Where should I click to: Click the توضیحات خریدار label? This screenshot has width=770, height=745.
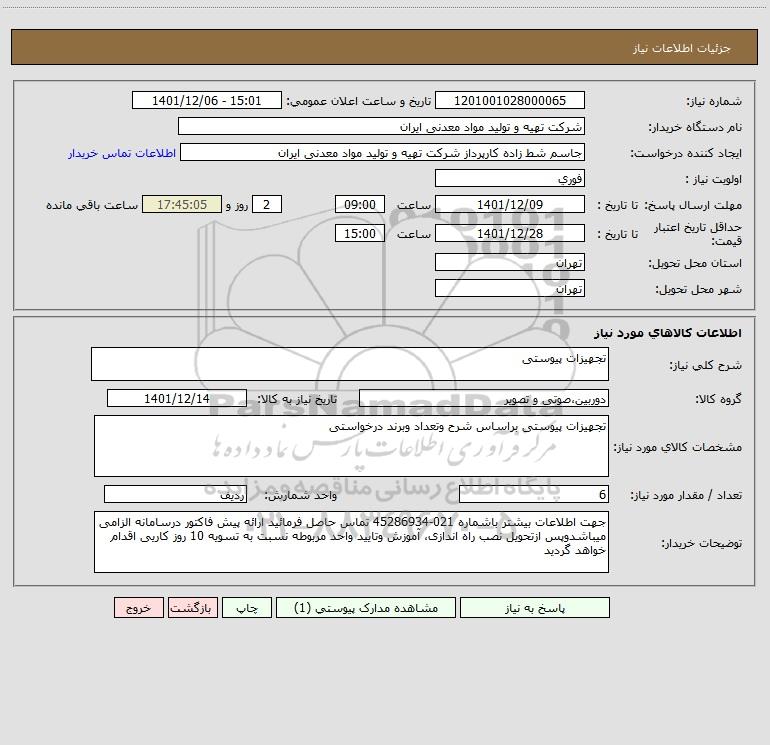point(702,543)
